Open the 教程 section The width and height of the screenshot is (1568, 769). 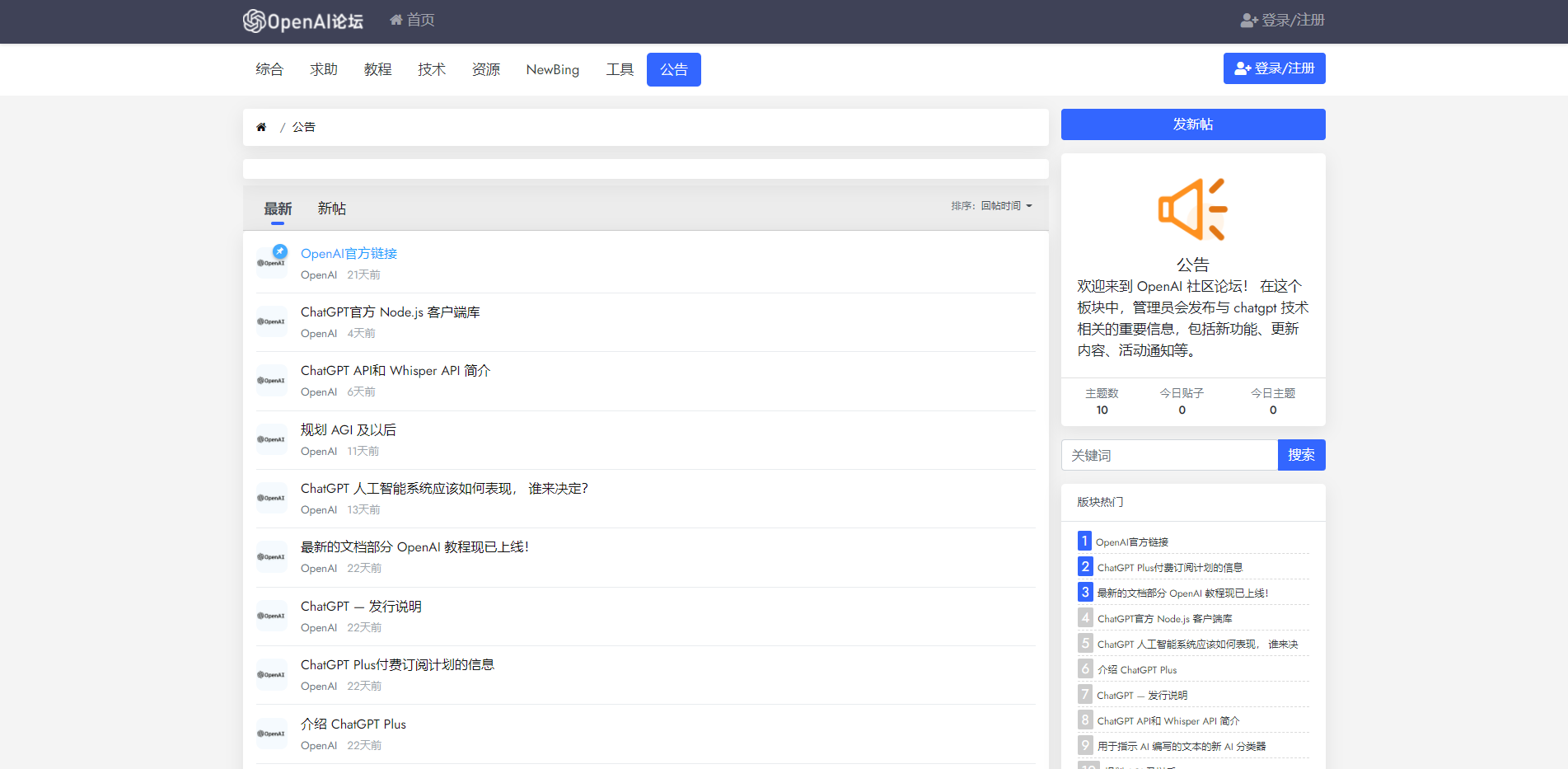click(x=377, y=69)
